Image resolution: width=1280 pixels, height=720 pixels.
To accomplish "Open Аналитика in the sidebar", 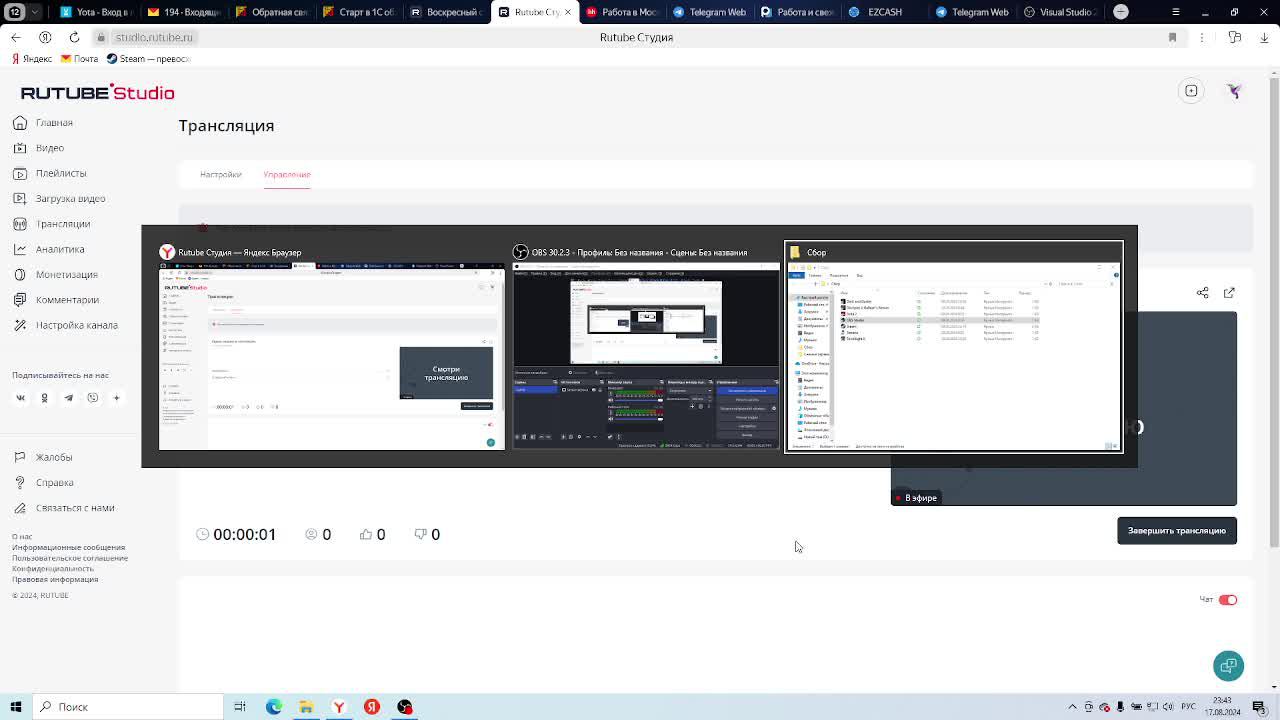I will coord(49,249).
